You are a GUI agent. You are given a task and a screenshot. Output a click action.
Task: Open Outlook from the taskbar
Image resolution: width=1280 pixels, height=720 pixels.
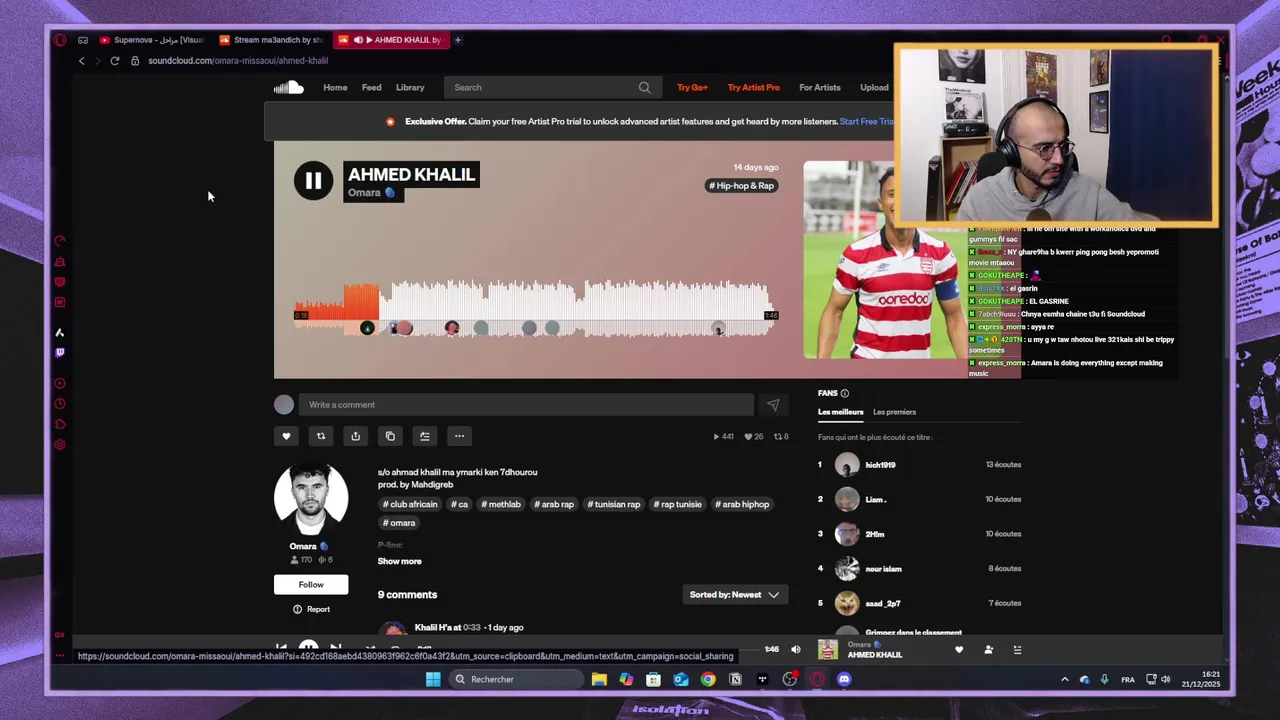pyautogui.click(x=681, y=680)
